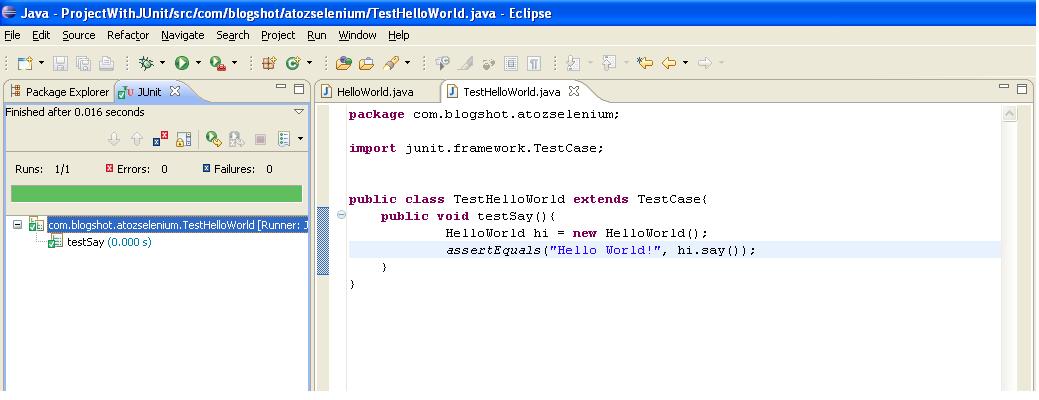Screen dimensions: 1039x400
Task: Open the Search menu
Action: coord(233,35)
